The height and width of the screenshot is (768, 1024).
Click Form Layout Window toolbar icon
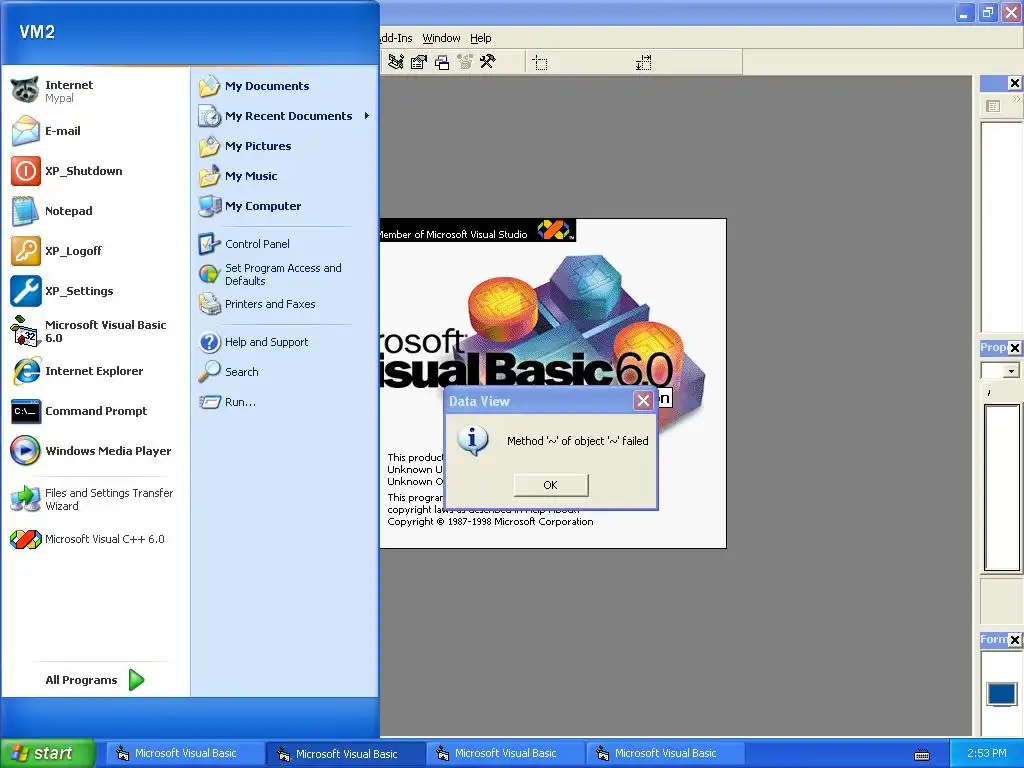pyautogui.click(x=442, y=62)
